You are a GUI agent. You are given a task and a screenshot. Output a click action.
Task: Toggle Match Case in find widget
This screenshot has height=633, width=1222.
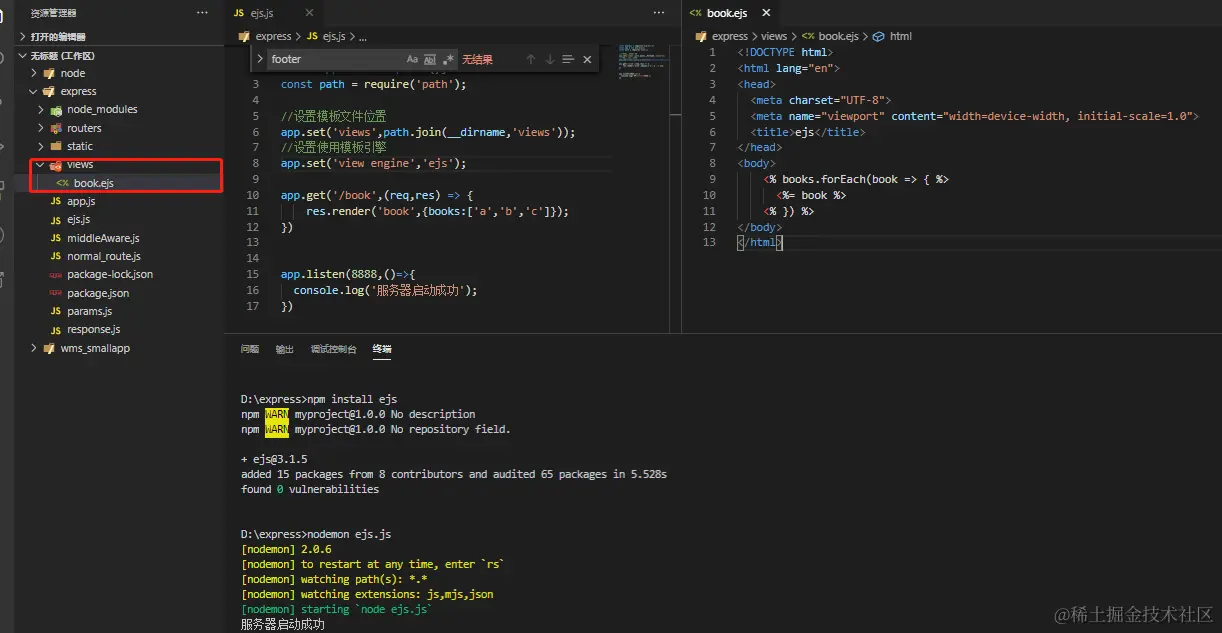412,60
